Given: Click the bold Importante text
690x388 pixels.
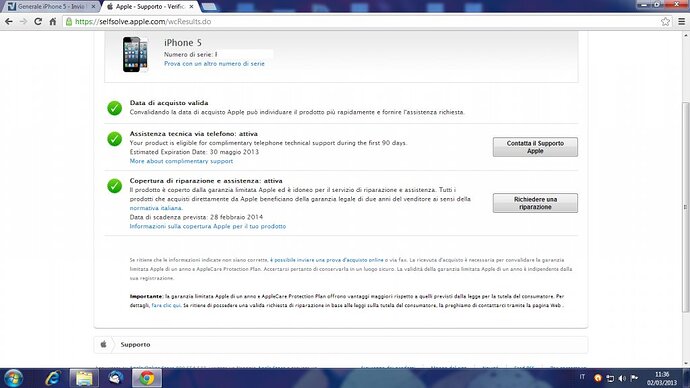Looking at the screenshot, I should (146, 296).
